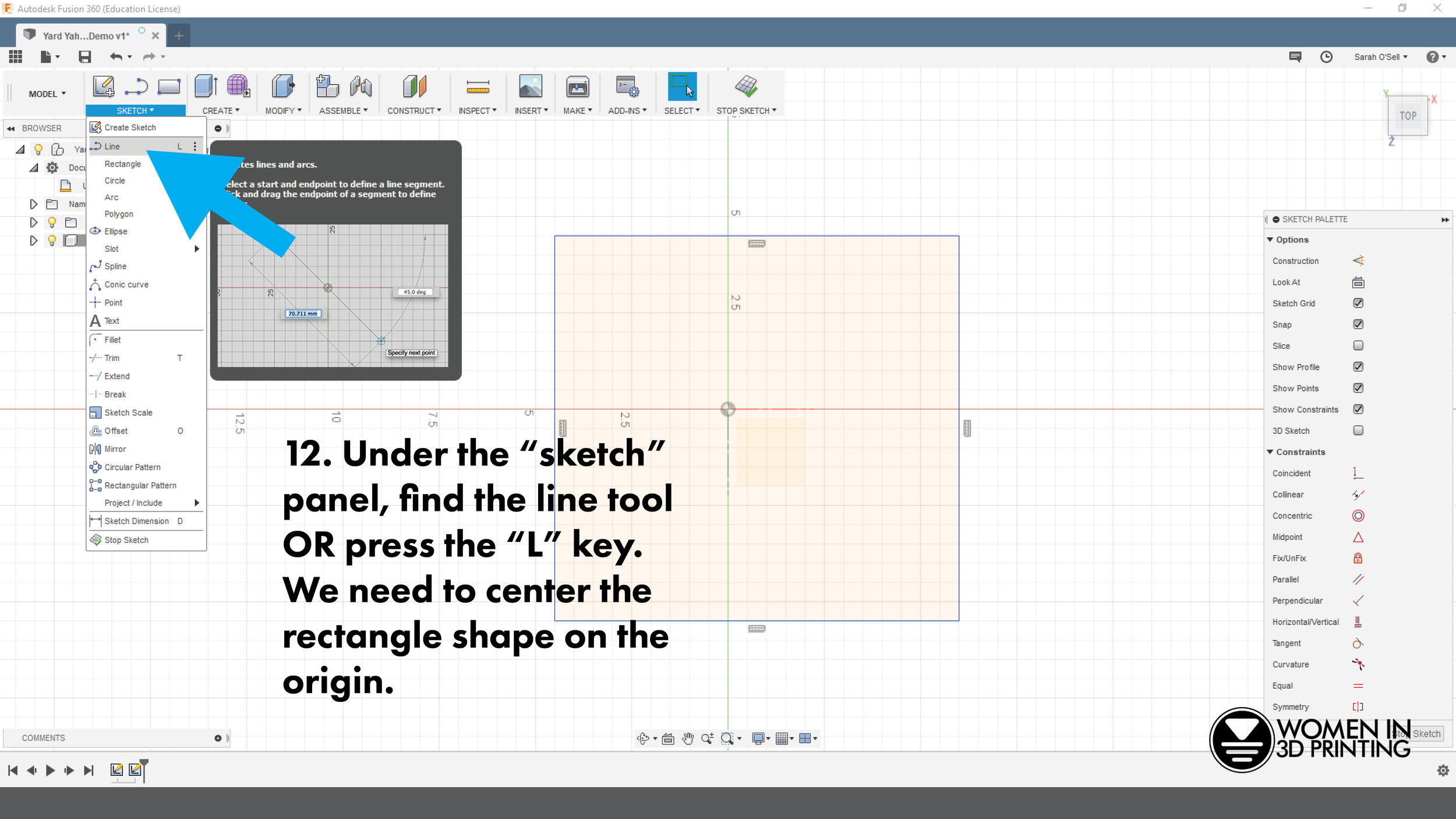Image resolution: width=1456 pixels, height=819 pixels.
Task: Apply the Concentric constraint icon
Action: point(1358,516)
